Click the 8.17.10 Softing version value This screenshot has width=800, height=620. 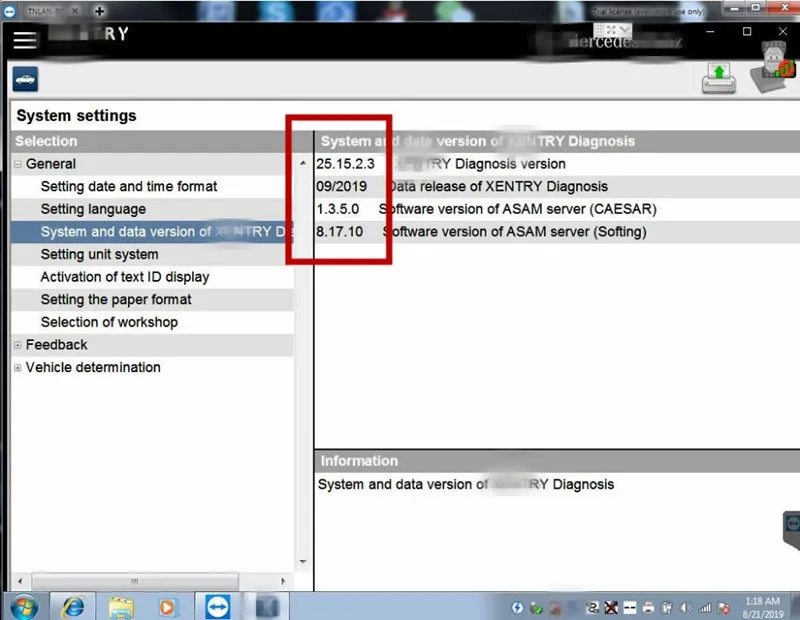[339, 232]
